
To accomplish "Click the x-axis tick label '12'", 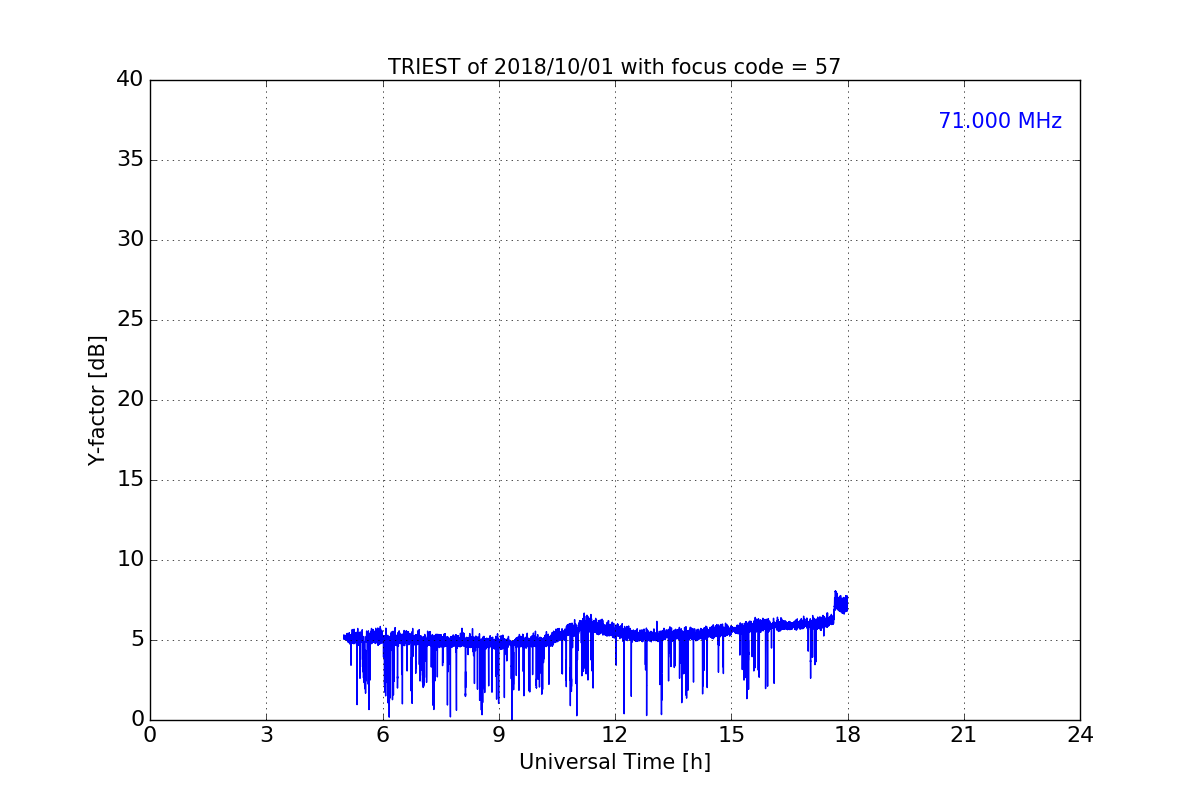I will pos(615,735).
